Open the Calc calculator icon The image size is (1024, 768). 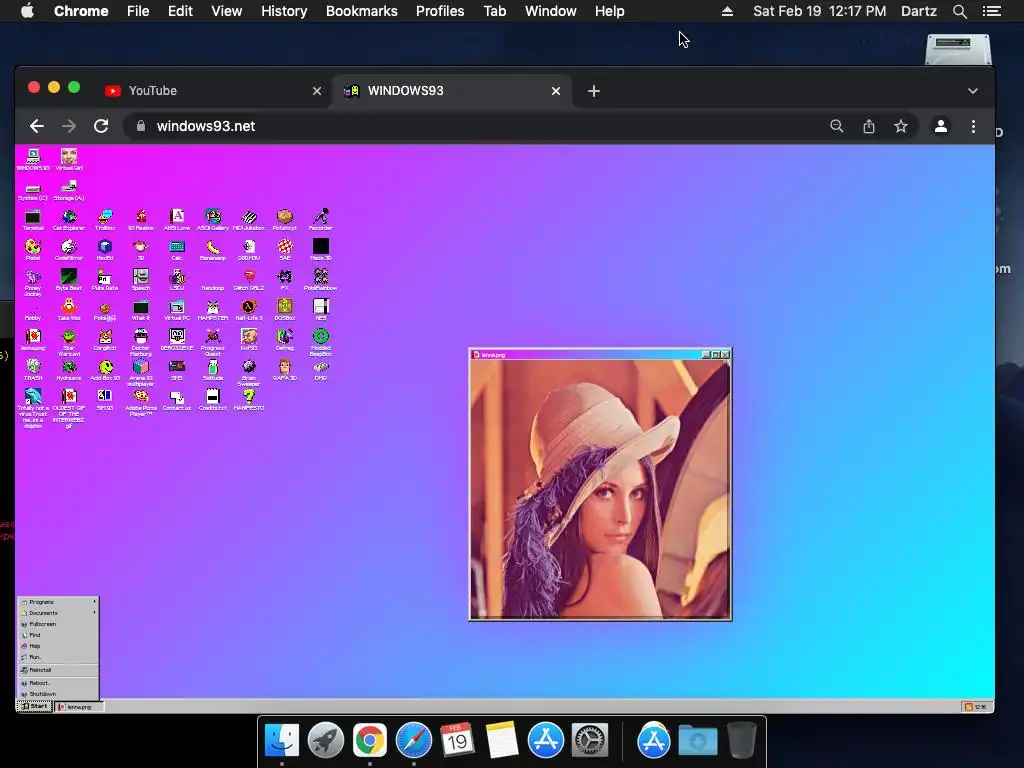177,249
